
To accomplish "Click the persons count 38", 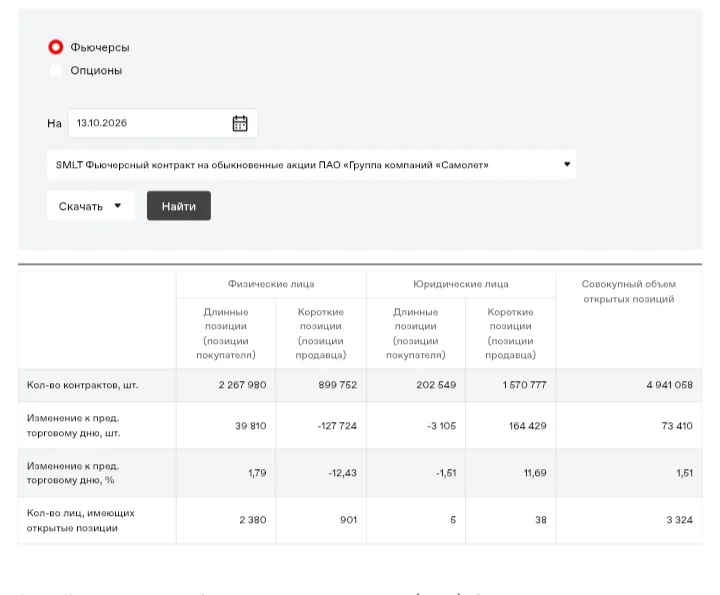I will (x=541, y=520).
